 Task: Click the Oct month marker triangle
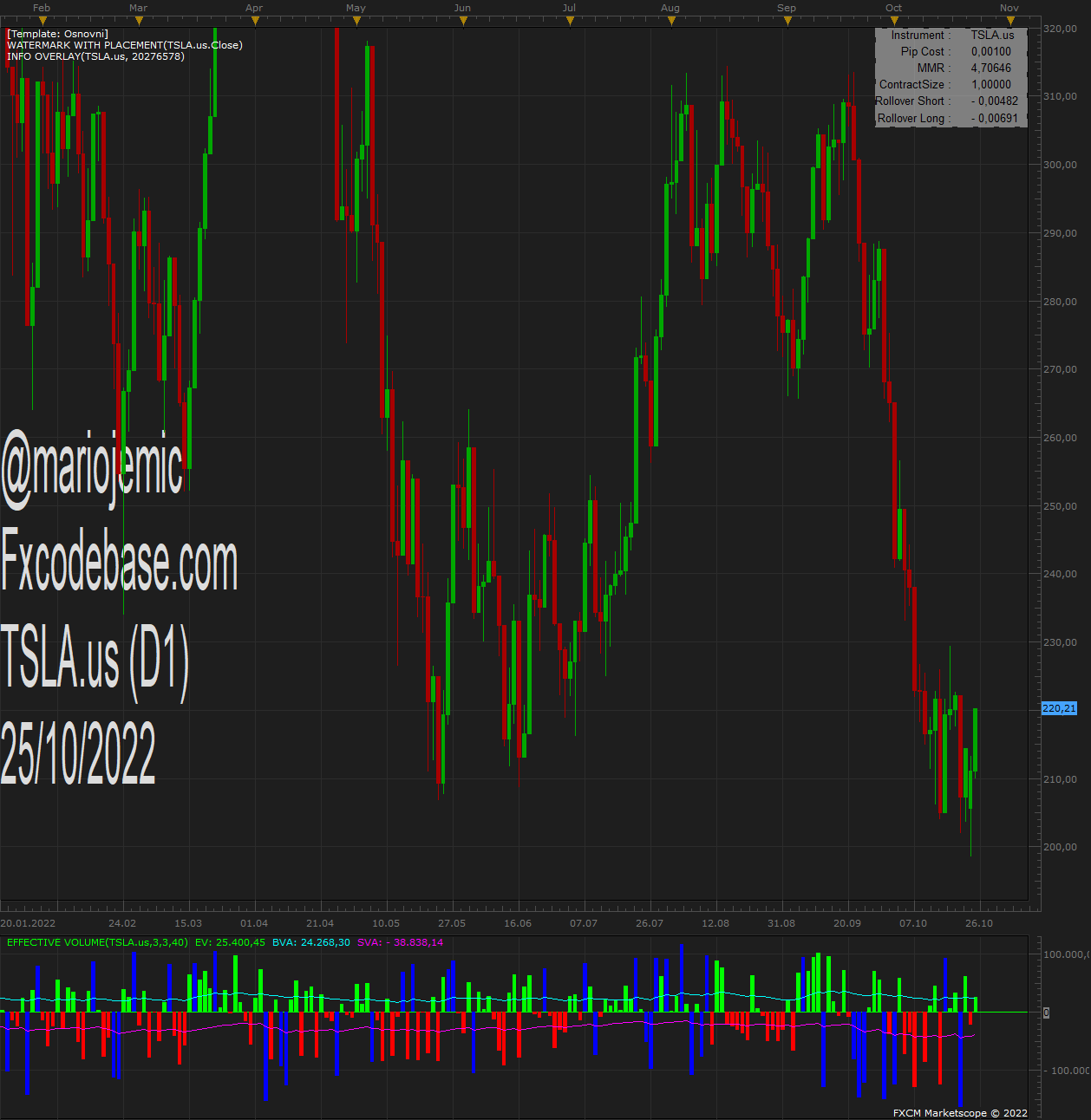point(895,21)
